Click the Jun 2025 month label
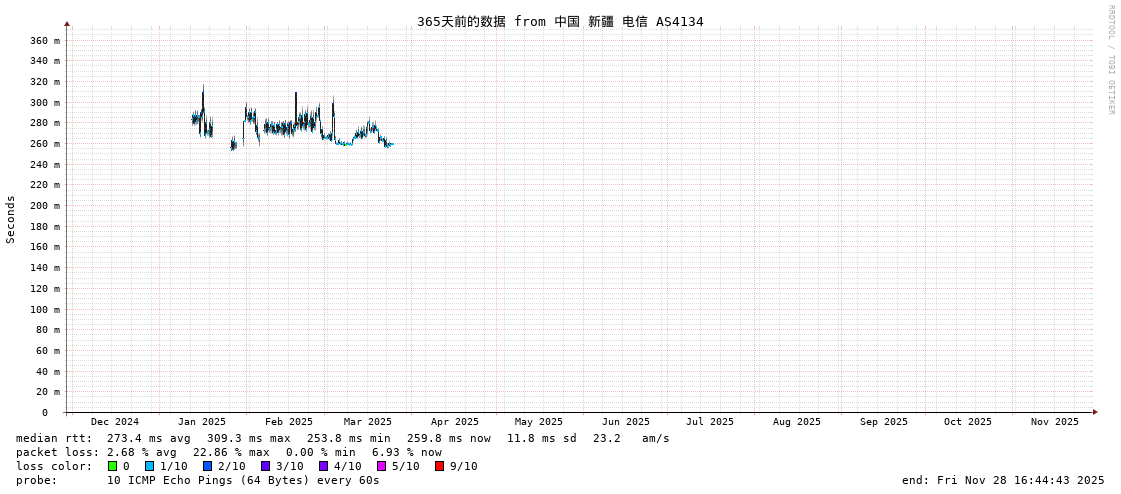Image resolution: width=1121 pixels, height=494 pixels. coord(626,422)
